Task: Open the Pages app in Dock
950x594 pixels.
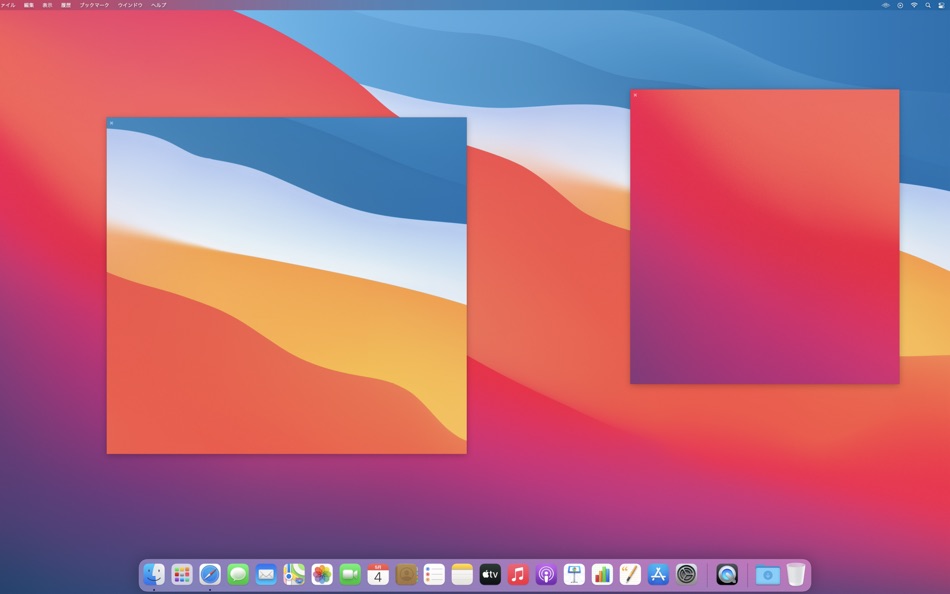Action: (630, 574)
